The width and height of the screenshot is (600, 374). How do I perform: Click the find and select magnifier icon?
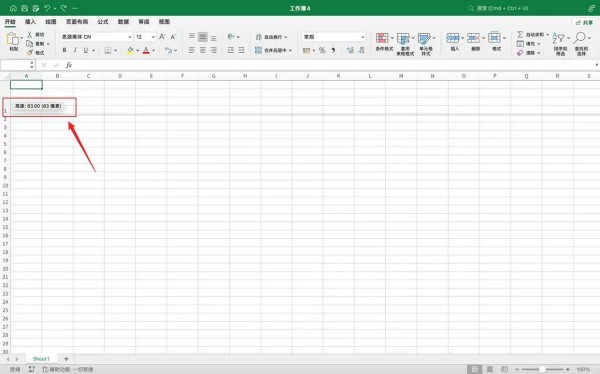click(x=580, y=38)
